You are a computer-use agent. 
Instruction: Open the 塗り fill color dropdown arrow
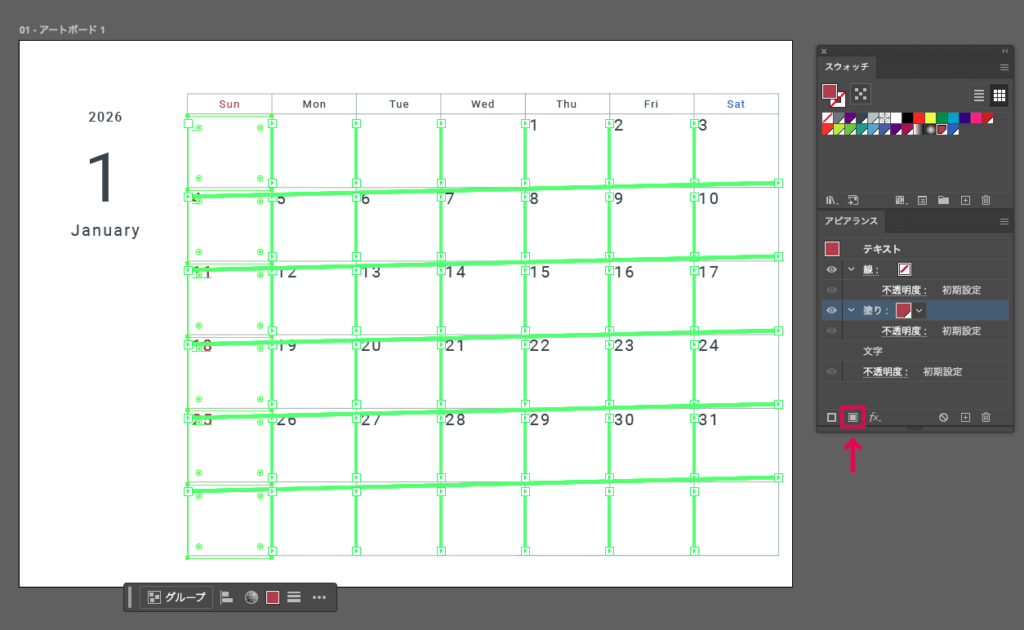point(920,310)
